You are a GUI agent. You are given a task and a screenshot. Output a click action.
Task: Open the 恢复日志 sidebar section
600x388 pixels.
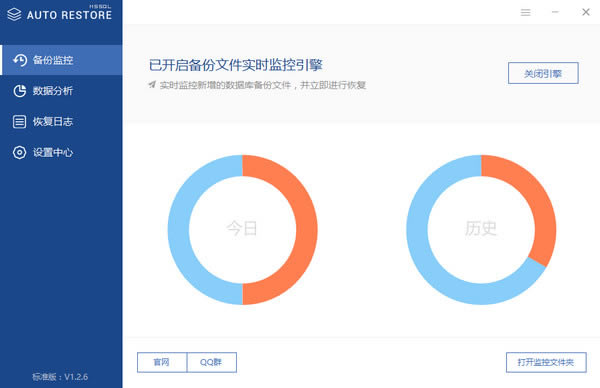pyautogui.click(x=61, y=122)
